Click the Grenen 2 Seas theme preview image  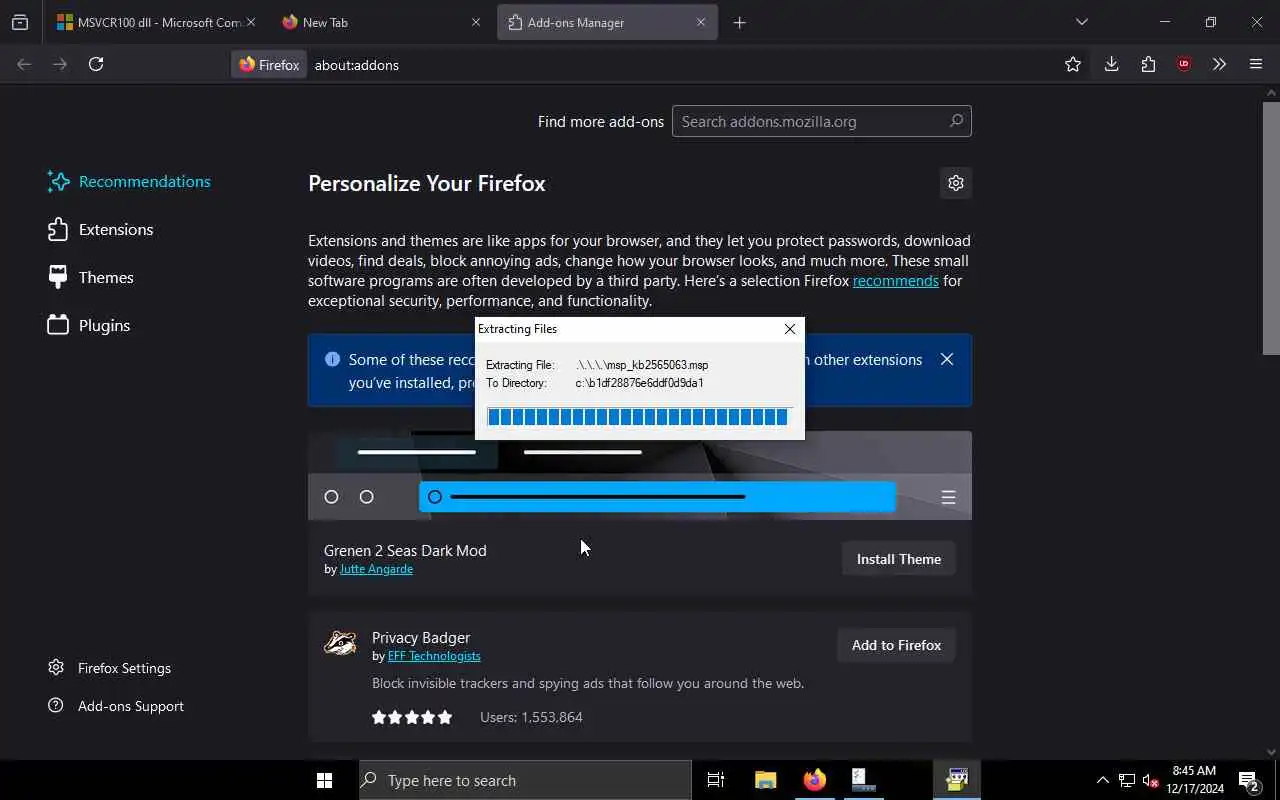click(x=640, y=475)
